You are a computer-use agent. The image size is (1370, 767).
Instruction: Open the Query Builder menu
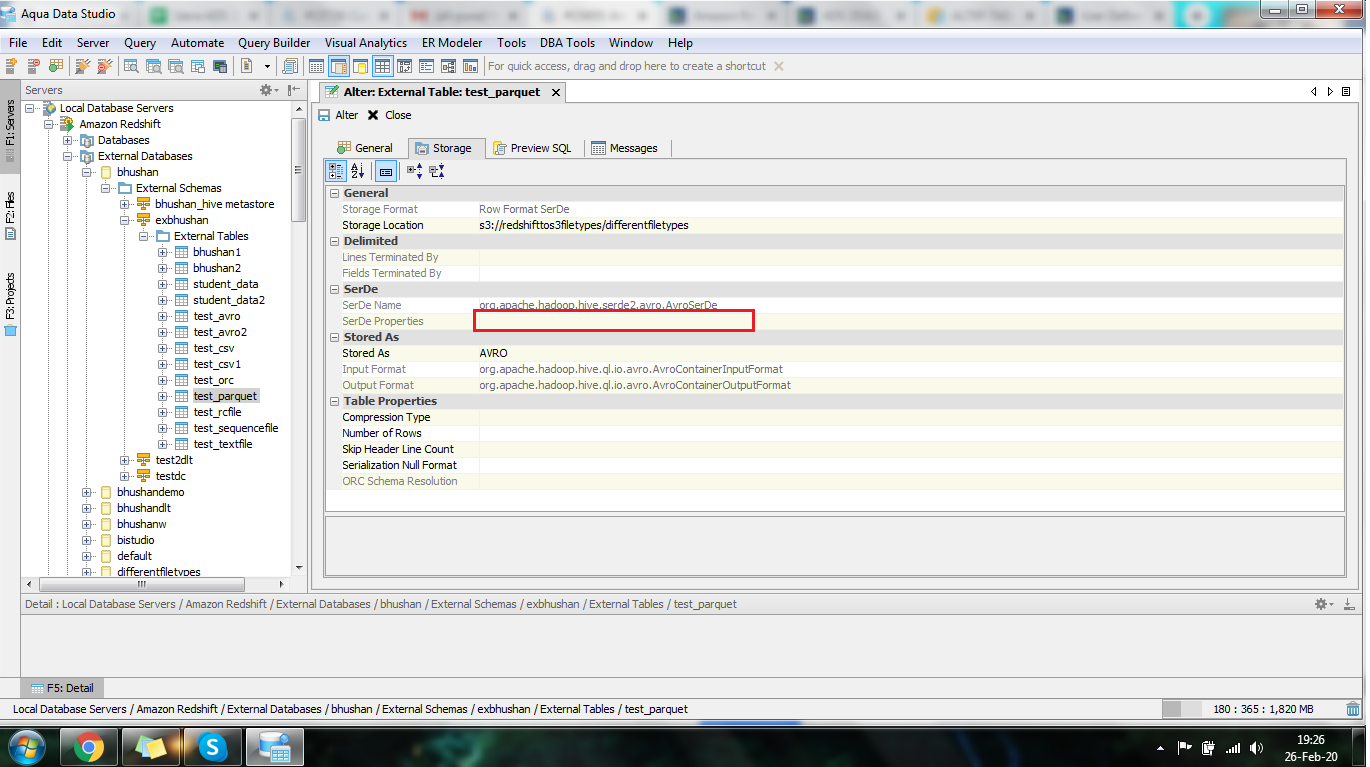(274, 43)
